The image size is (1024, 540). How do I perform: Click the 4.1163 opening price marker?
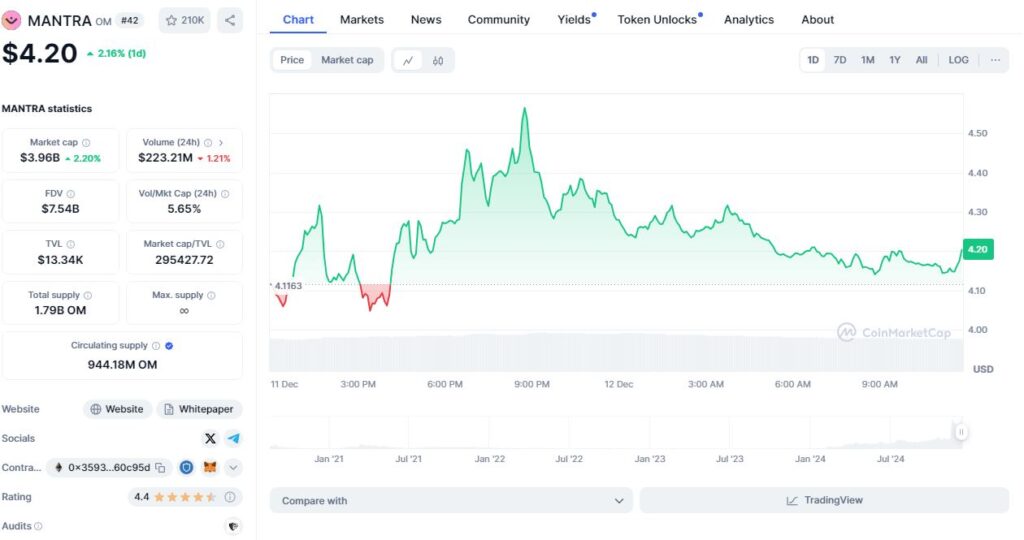point(287,286)
